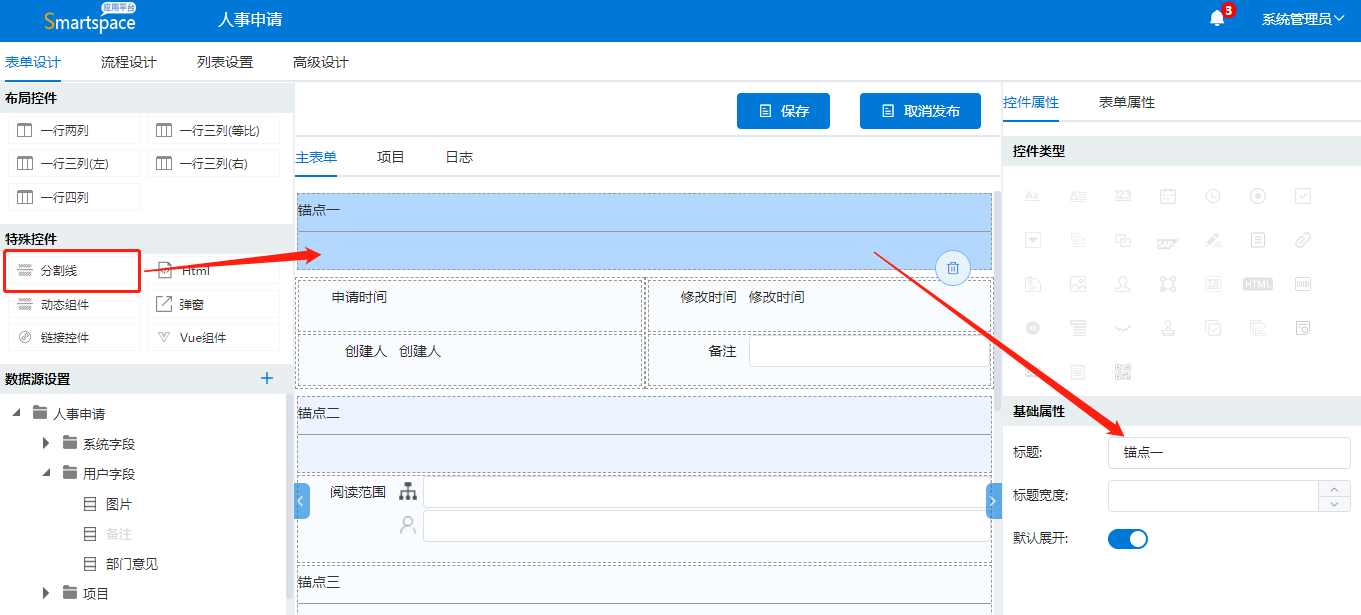Select the Vue组件 special control
Image resolution: width=1361 pixels, height=615 pixels.
click(214, 337)
